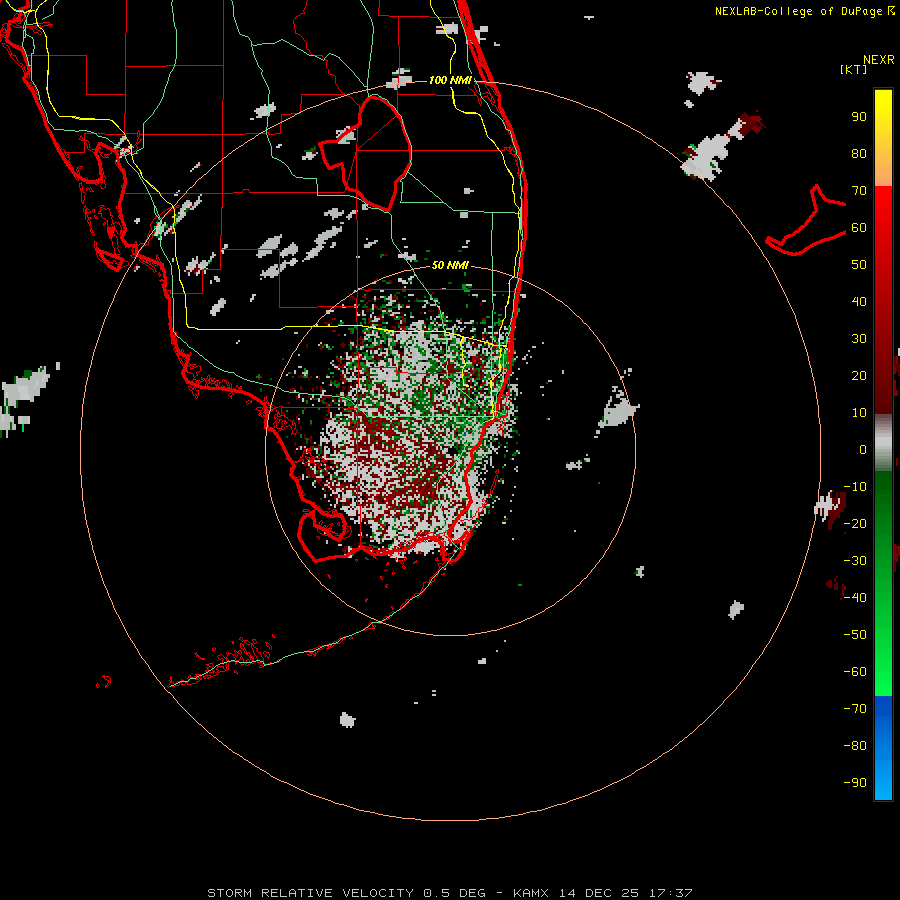
Task: Click the -50 value on velocity scale
Action: (855, 635)
